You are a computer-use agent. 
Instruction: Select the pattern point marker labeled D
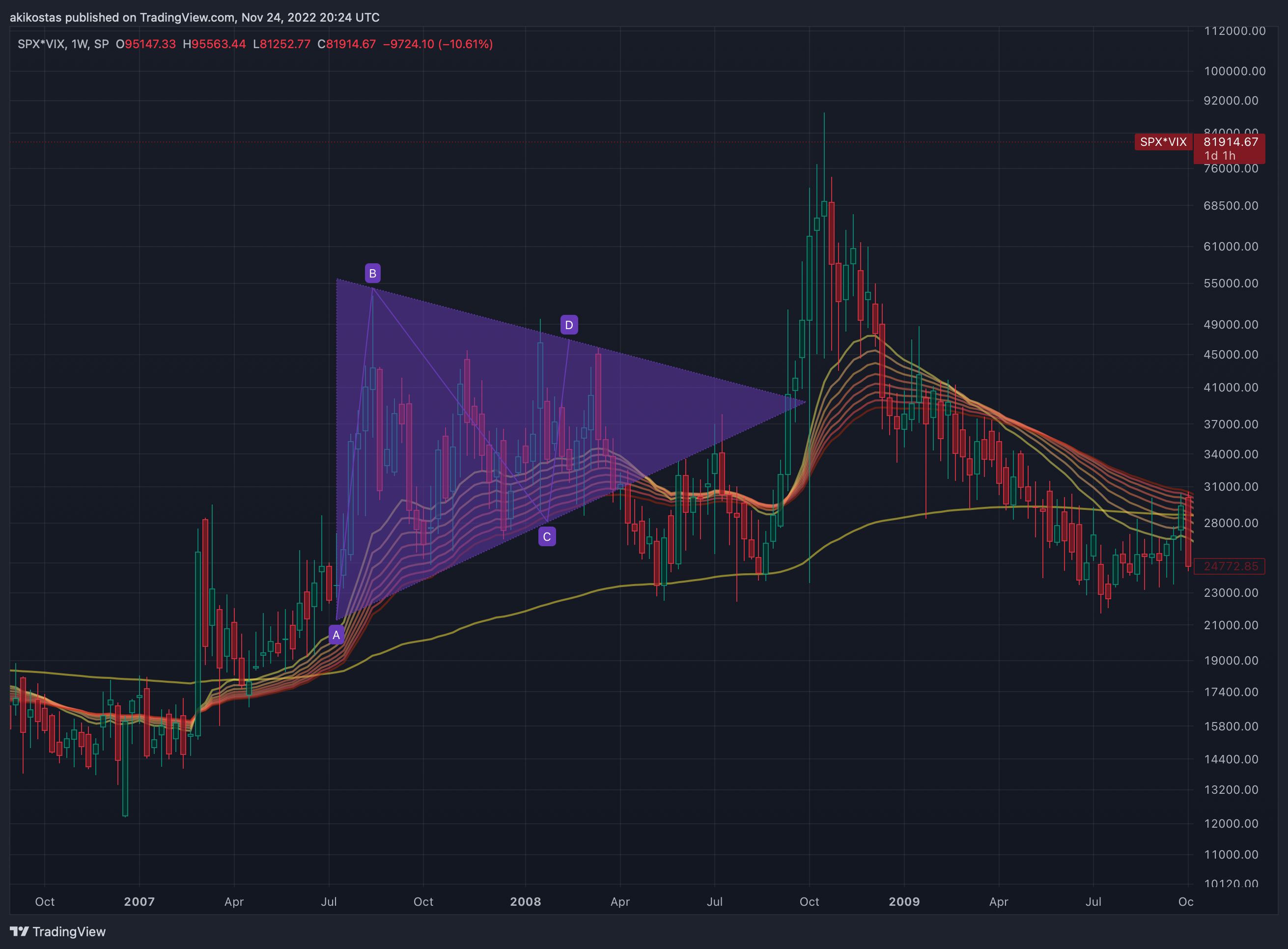(569, 325)
